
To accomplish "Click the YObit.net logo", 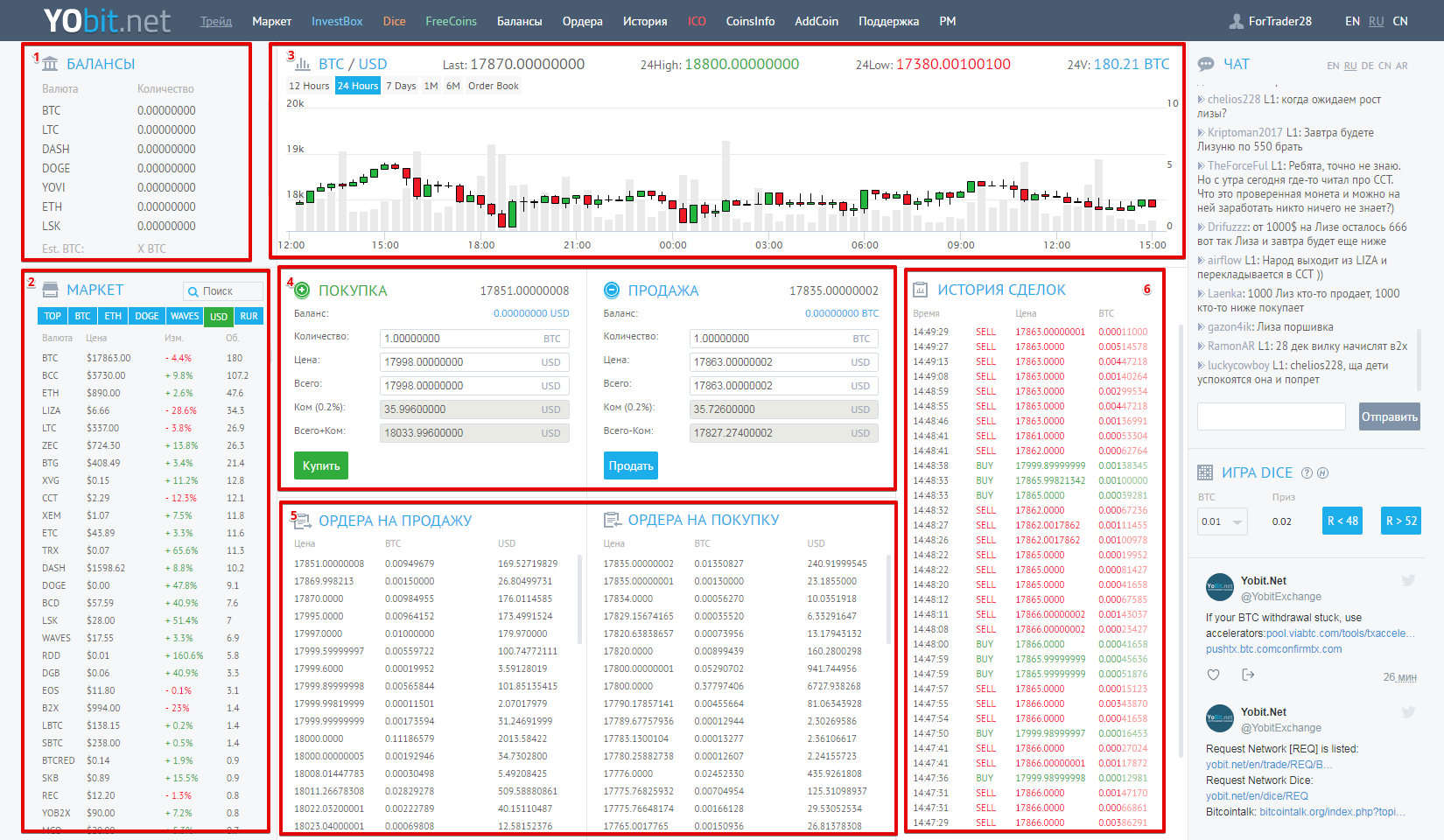I will [107, 20].
